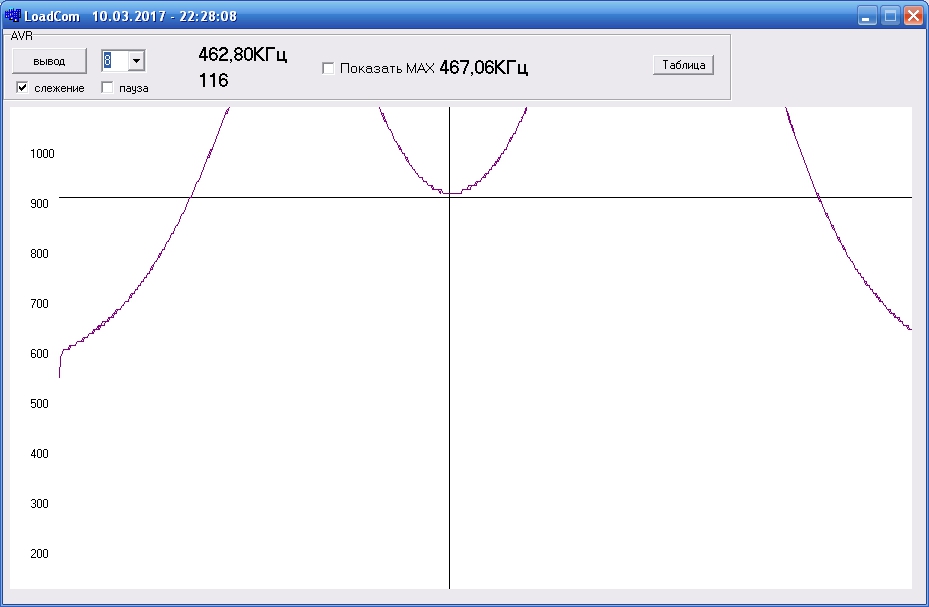This screenshot has height=607, width=929.
Task: Open the AVR number dropdown arrow
Action: coord(136,61)
